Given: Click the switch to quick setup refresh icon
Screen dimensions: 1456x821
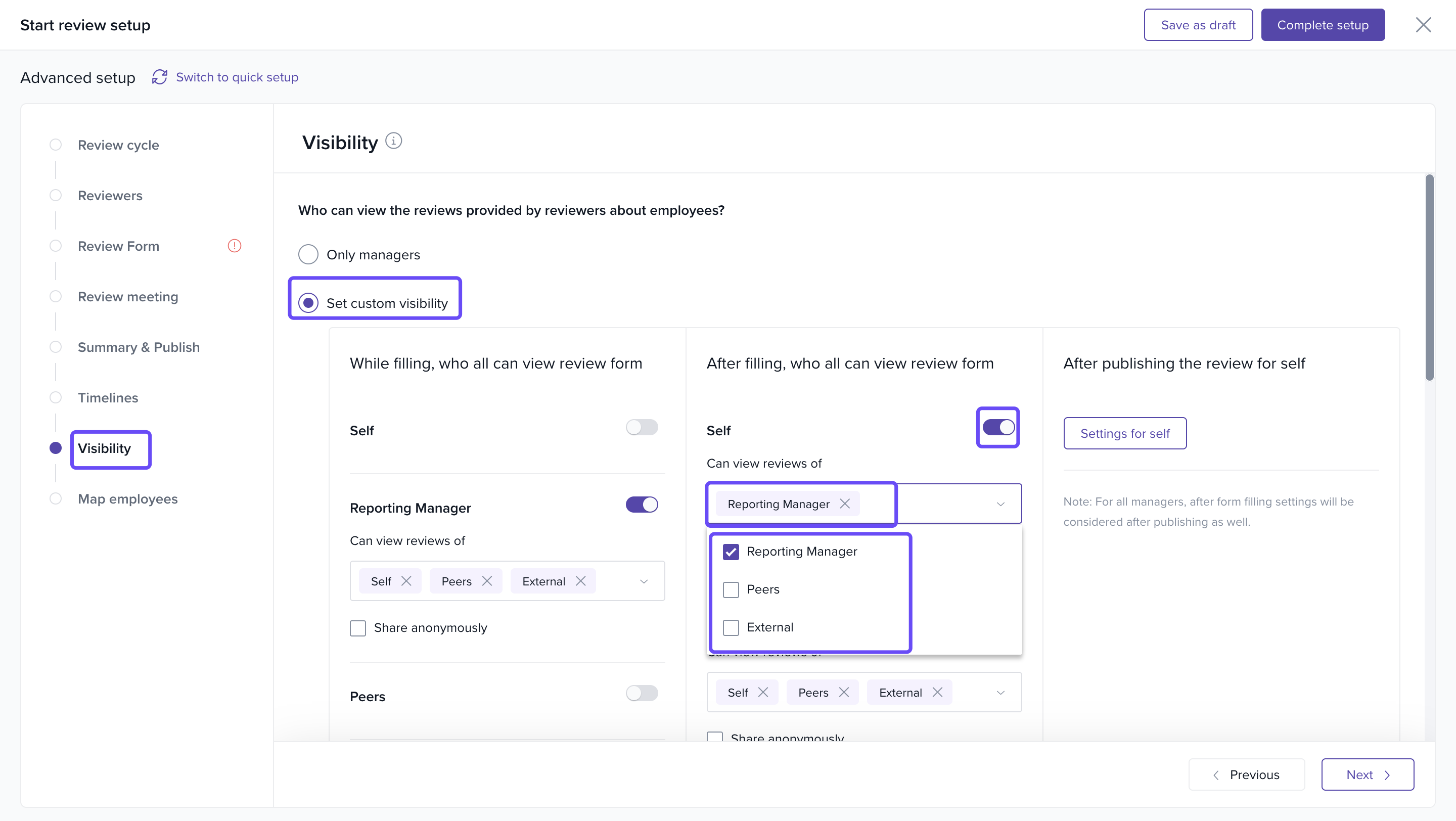Looking at the screenshot, I should coord(159,77).
